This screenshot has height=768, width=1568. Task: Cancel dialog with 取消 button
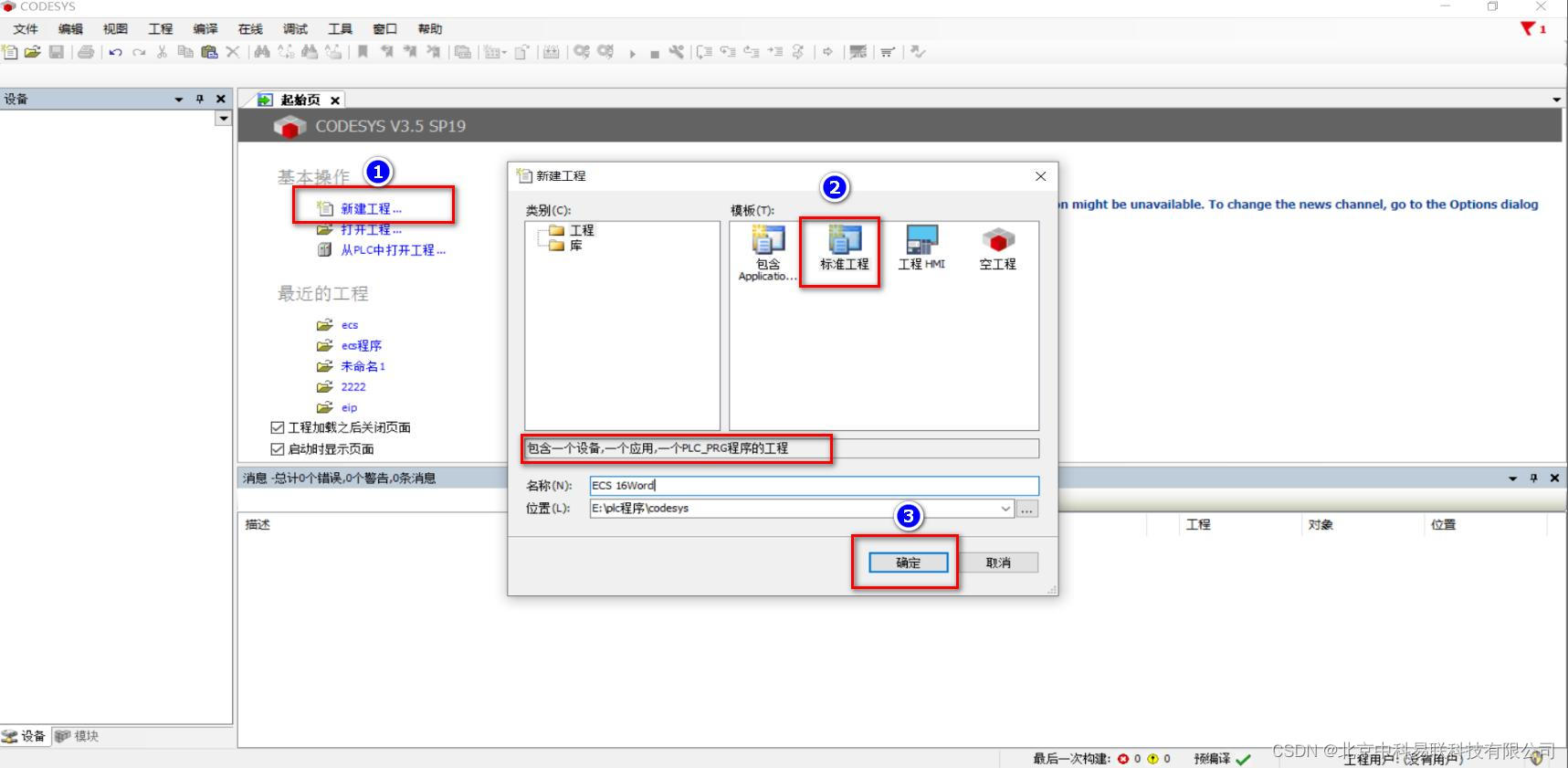pos(998,563)
